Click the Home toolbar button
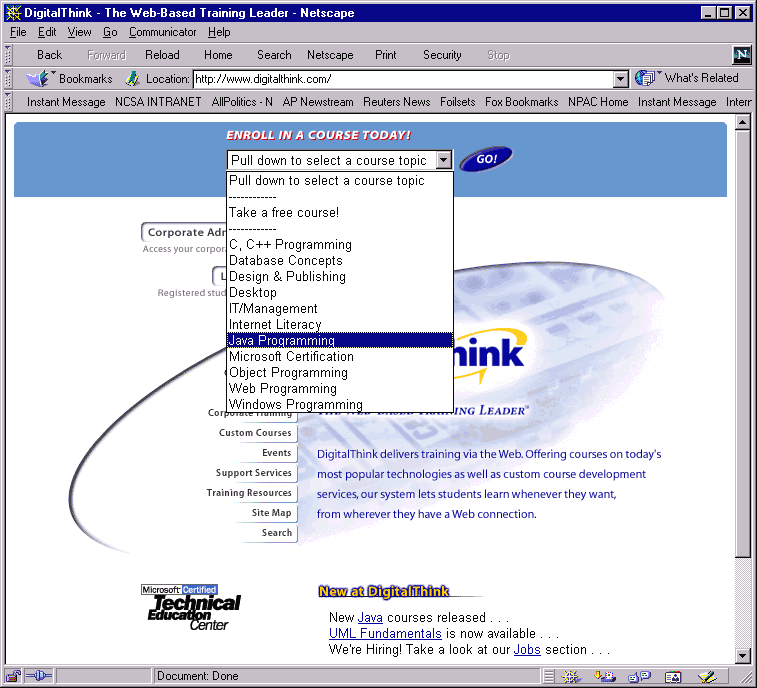This screenshot has width=757, height=688. coord(218,55)
